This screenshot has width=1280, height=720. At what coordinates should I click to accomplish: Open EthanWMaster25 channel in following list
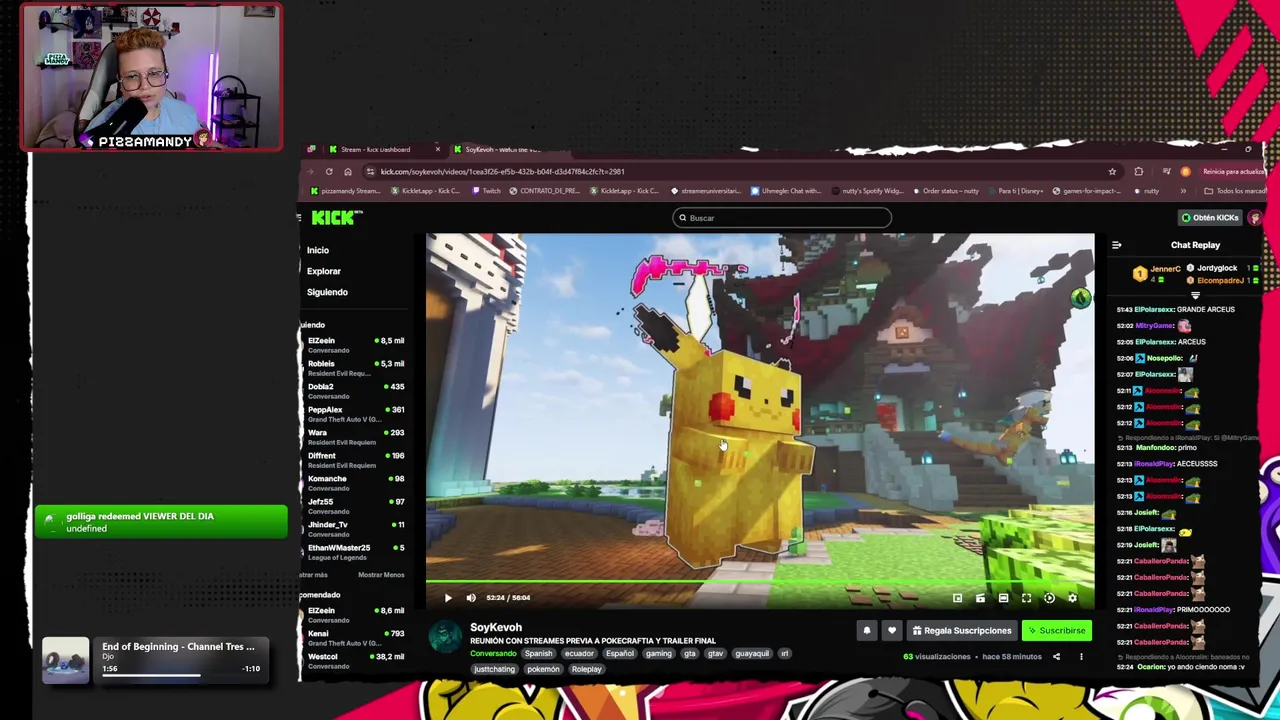click(x=355, y=552)
